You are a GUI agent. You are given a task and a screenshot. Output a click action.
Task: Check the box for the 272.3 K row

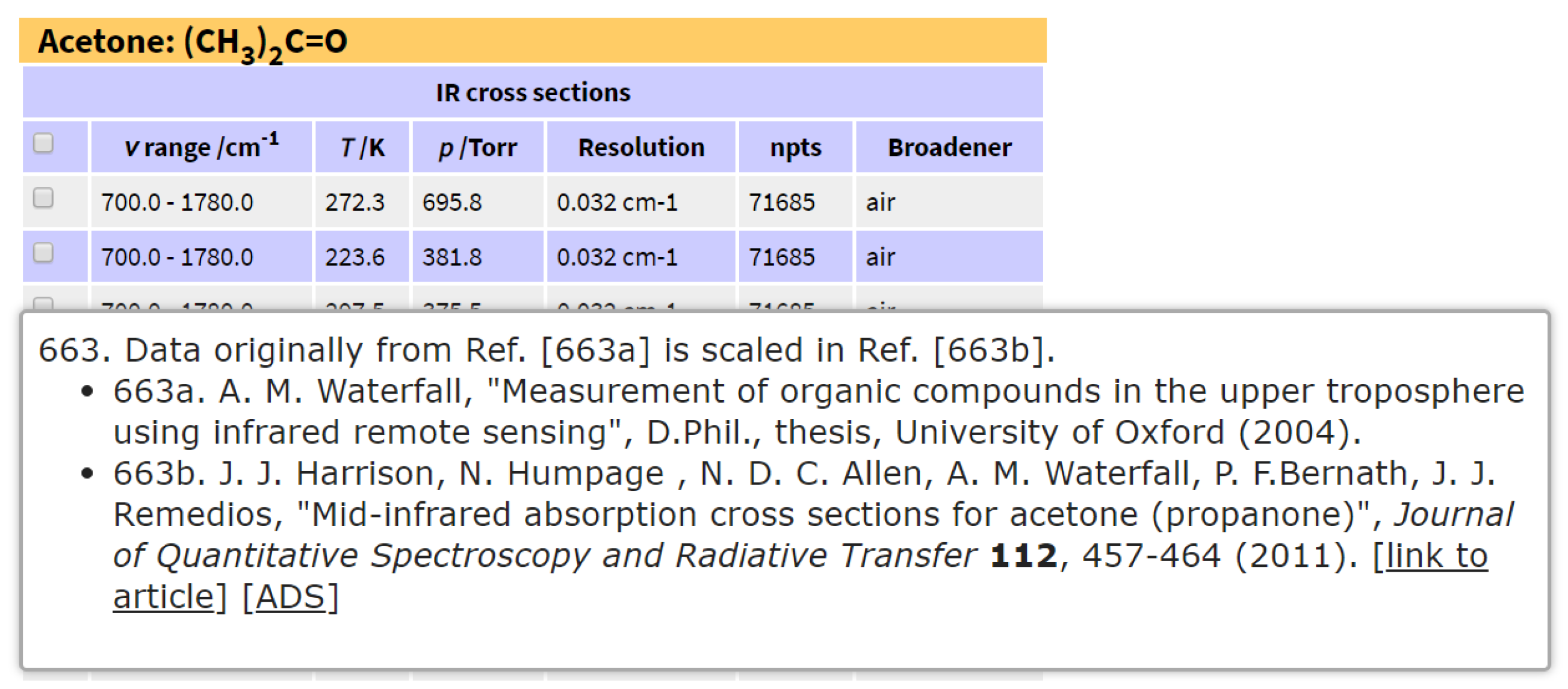click(43, 199)
